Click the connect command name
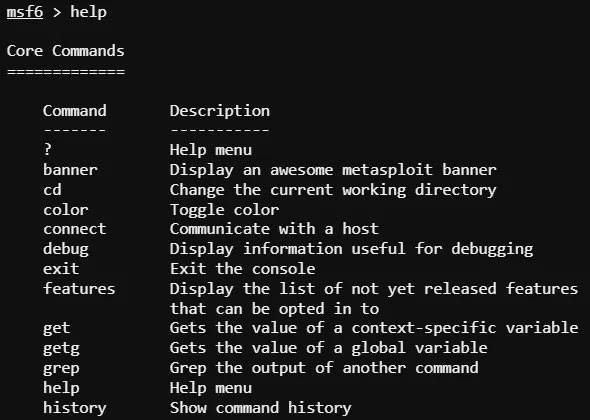The height and width of the screenshot is (420, 590). [x=75, y=229]
